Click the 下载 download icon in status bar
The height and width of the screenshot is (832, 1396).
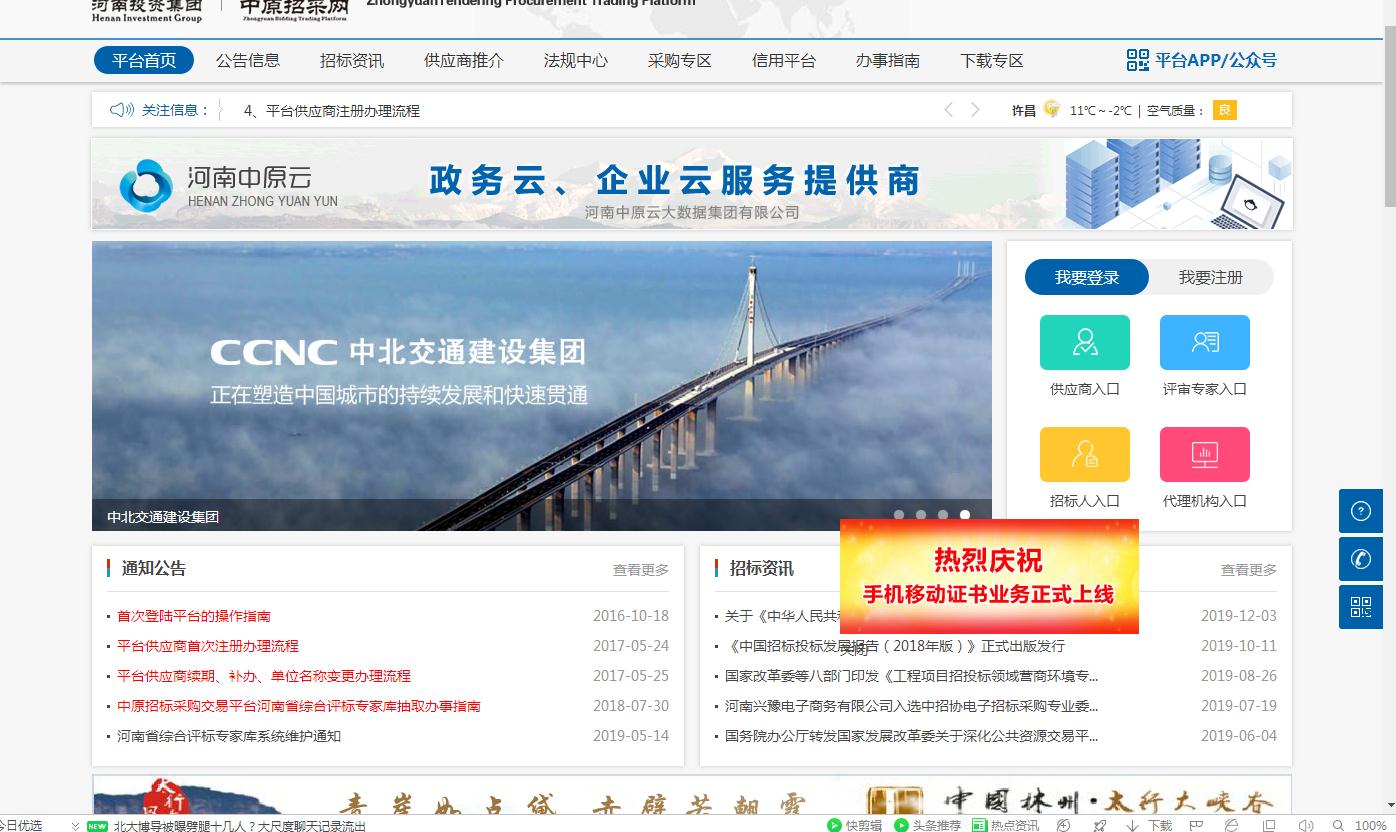[1150, 825]
